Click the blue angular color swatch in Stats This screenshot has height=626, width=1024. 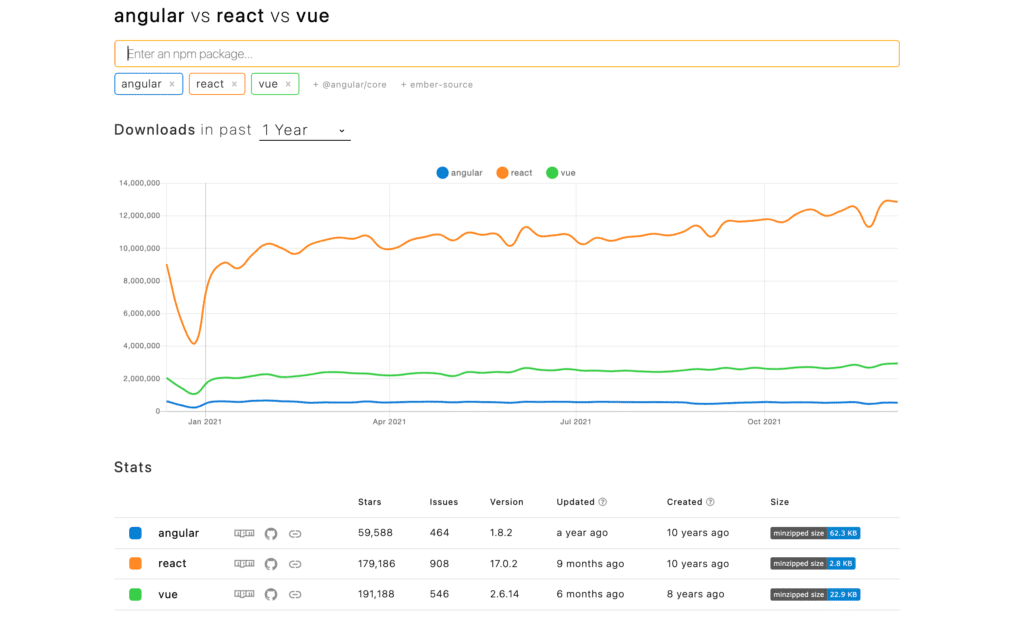[135, 533]
